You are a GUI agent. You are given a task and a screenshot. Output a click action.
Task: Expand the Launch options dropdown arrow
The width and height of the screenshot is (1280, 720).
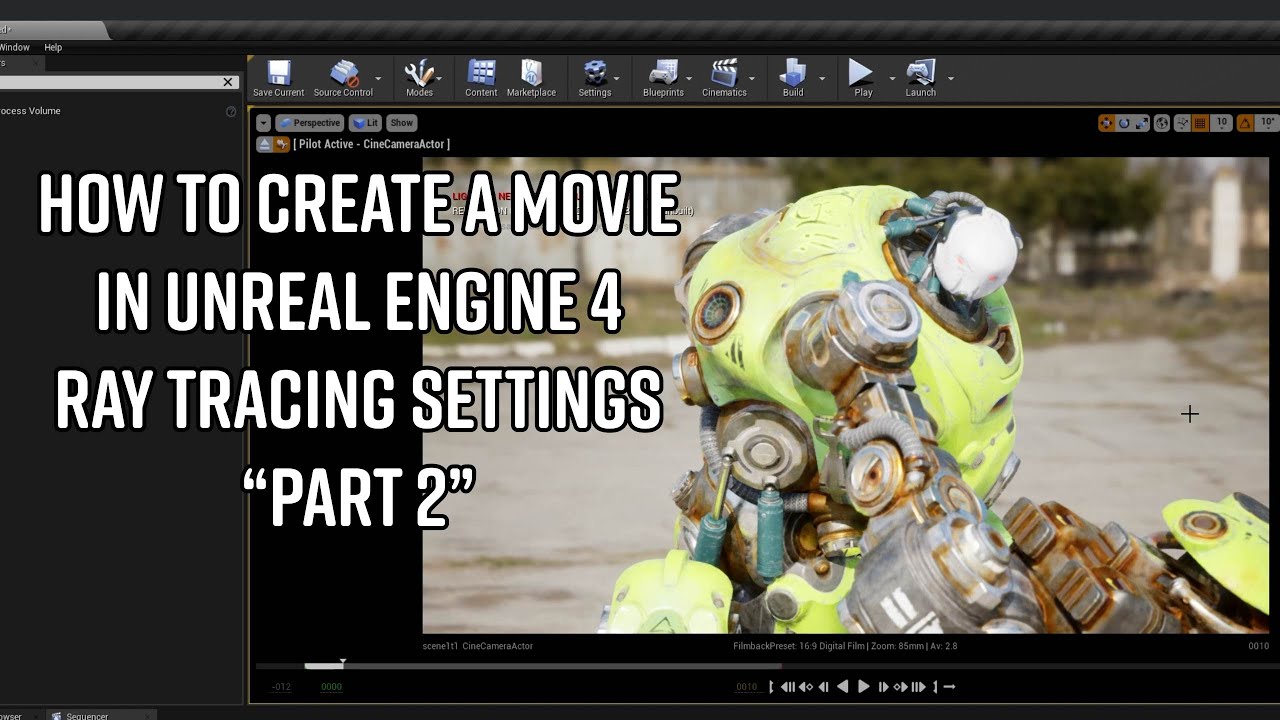[950, 78]
